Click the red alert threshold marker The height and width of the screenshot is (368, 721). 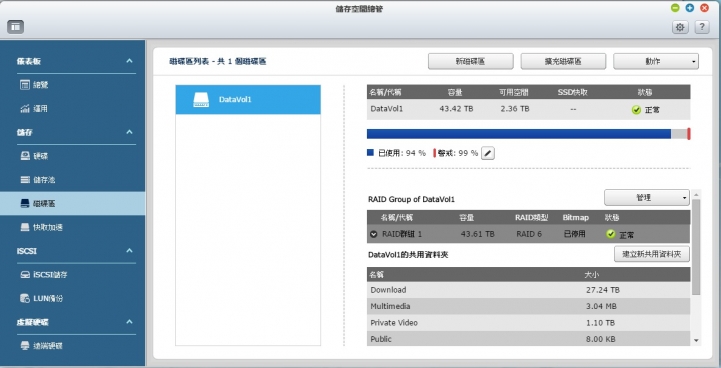click(689, 134)
